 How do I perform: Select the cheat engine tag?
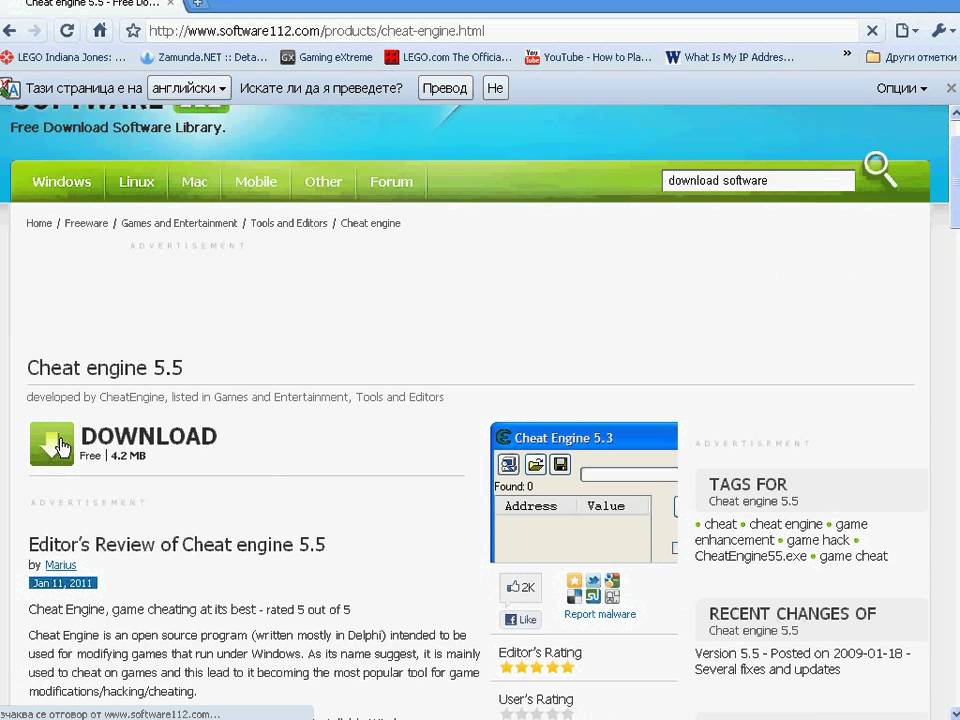pyautogui.click(x=786, y=524)
